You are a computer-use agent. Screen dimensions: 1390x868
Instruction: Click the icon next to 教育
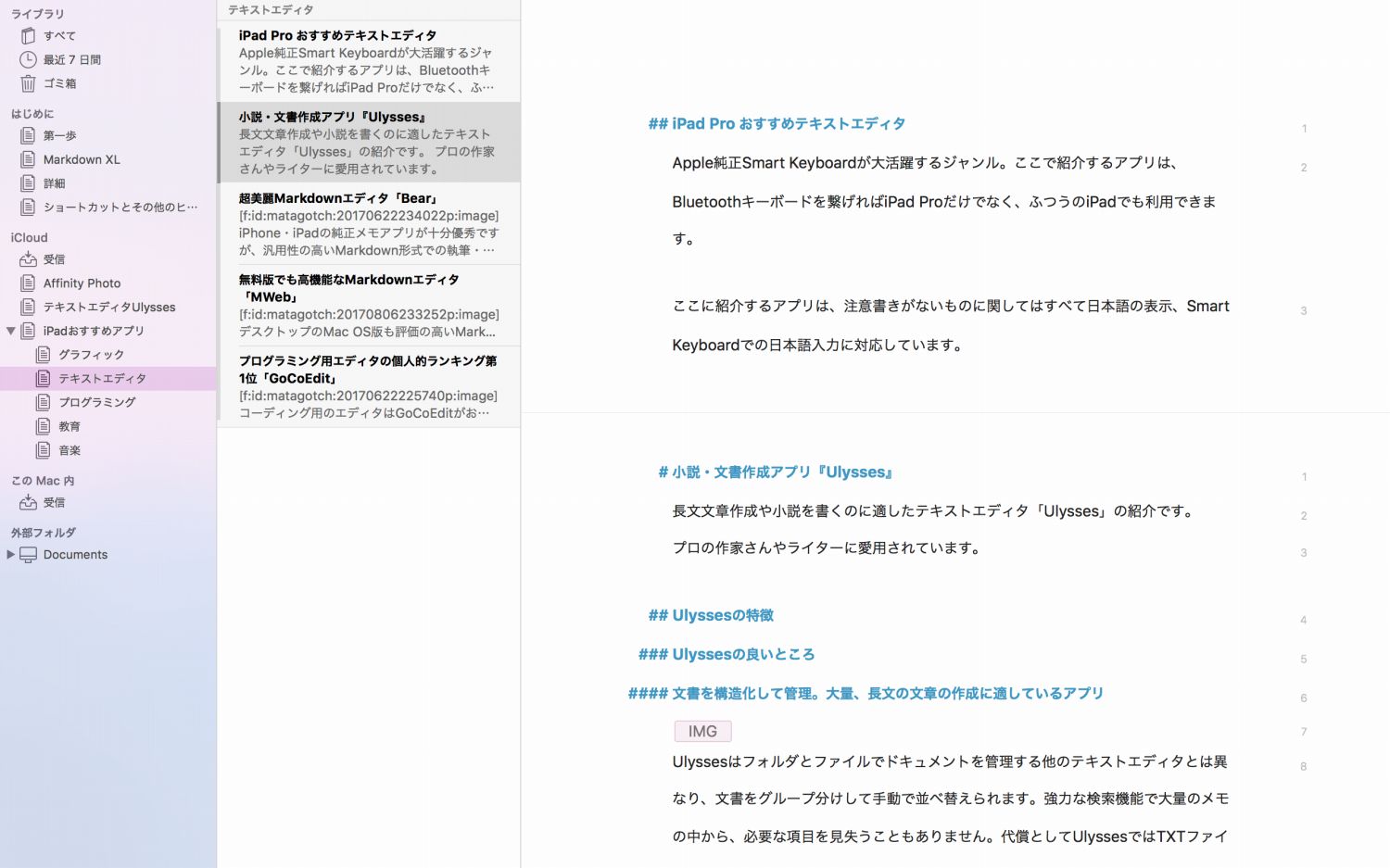(43, 426)
